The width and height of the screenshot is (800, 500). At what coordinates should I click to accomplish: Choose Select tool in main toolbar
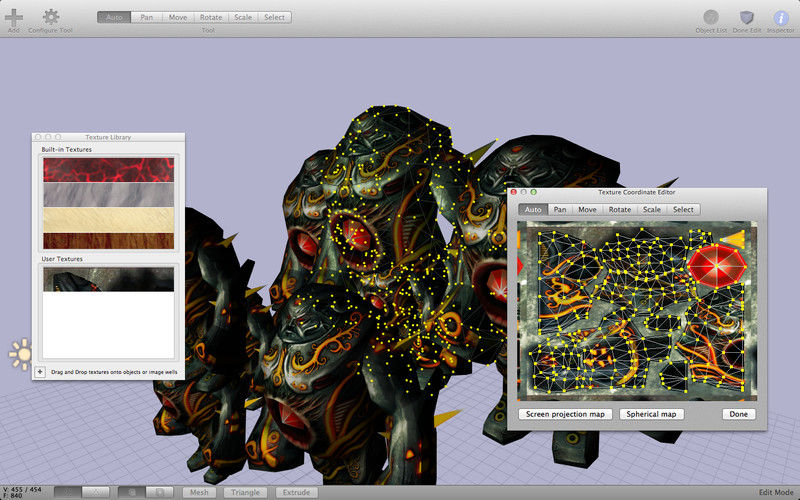click(274, 17)
